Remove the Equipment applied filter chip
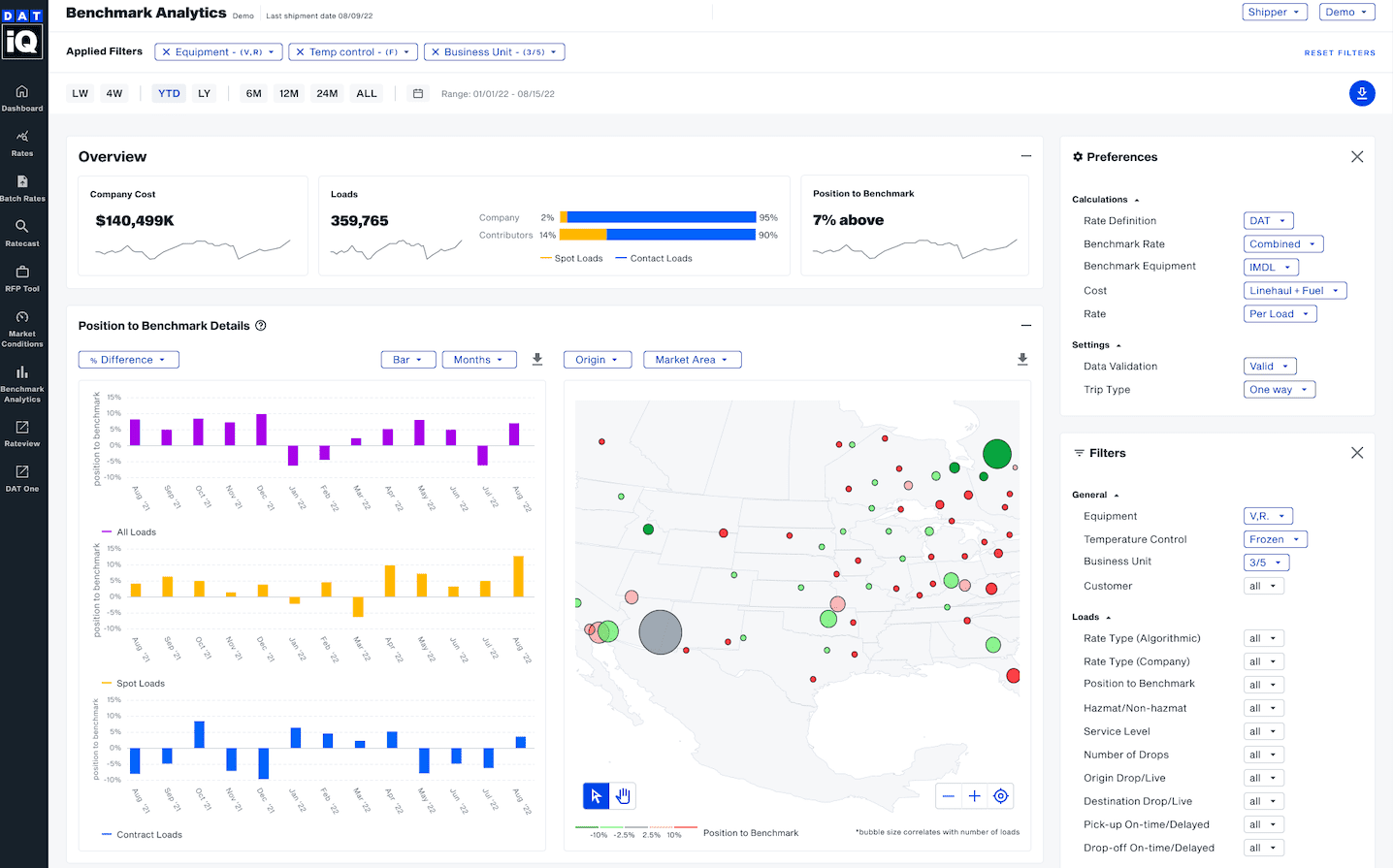This screenshot has width=1393, height=868. (x=167, y=52)
